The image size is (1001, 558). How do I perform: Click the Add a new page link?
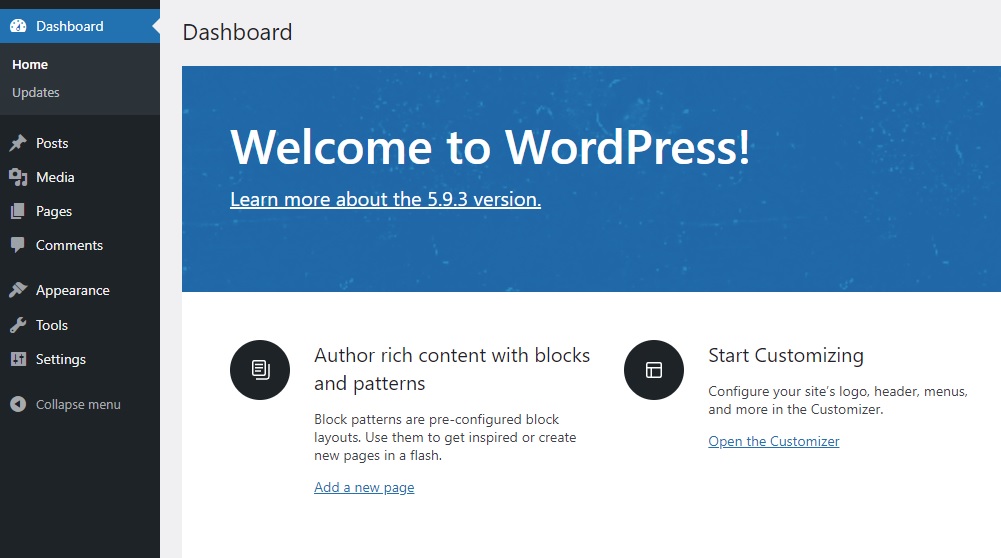(364, 488)
